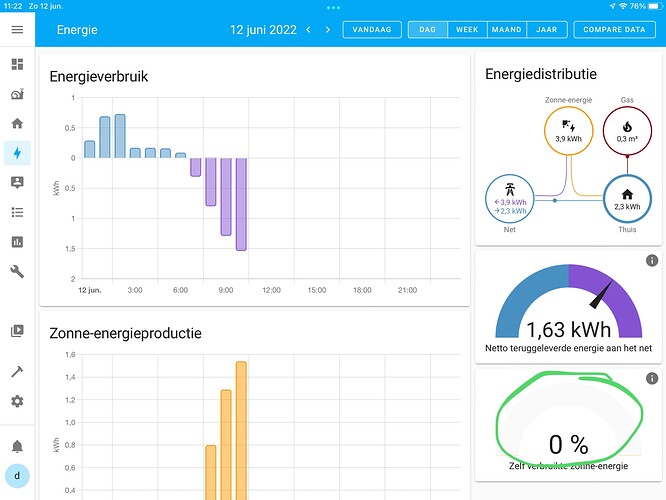Click the 1,63 kWh gauge needle
Image resolution: width=666 pixels, height=500 pixels.
pyautogui.click(x=601, y=294)
